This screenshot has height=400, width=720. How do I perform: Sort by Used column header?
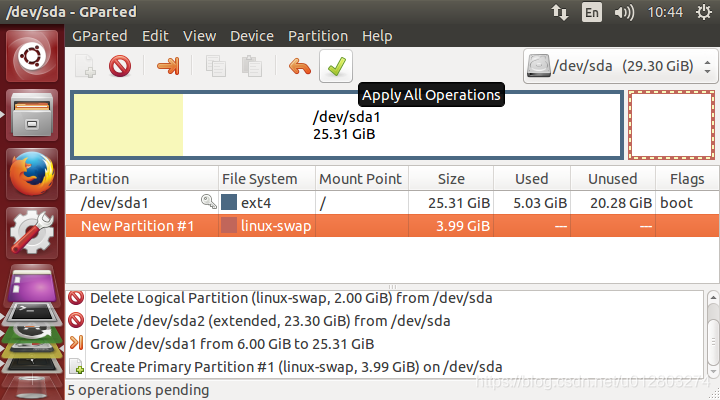pyautogui.click(x=532, y=179)
